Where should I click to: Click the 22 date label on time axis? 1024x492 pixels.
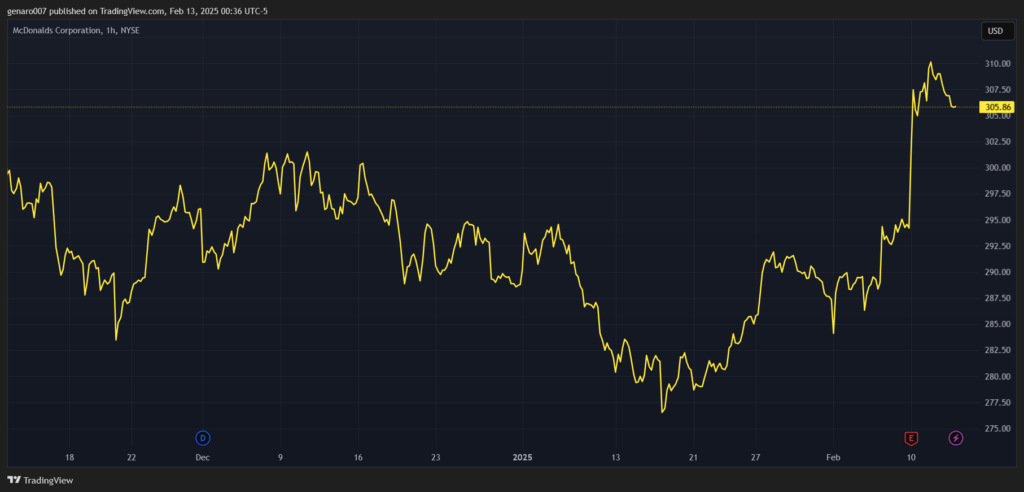coord(131,457)
